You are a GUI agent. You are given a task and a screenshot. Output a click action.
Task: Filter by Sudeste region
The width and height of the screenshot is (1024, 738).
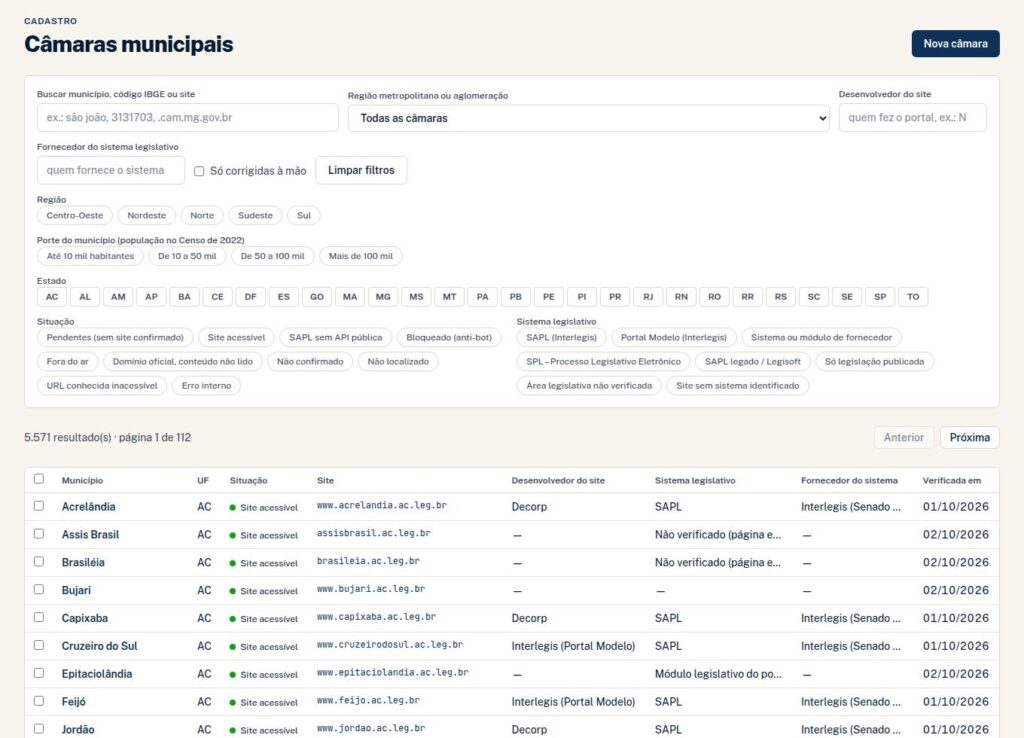(x=255, y=216)
